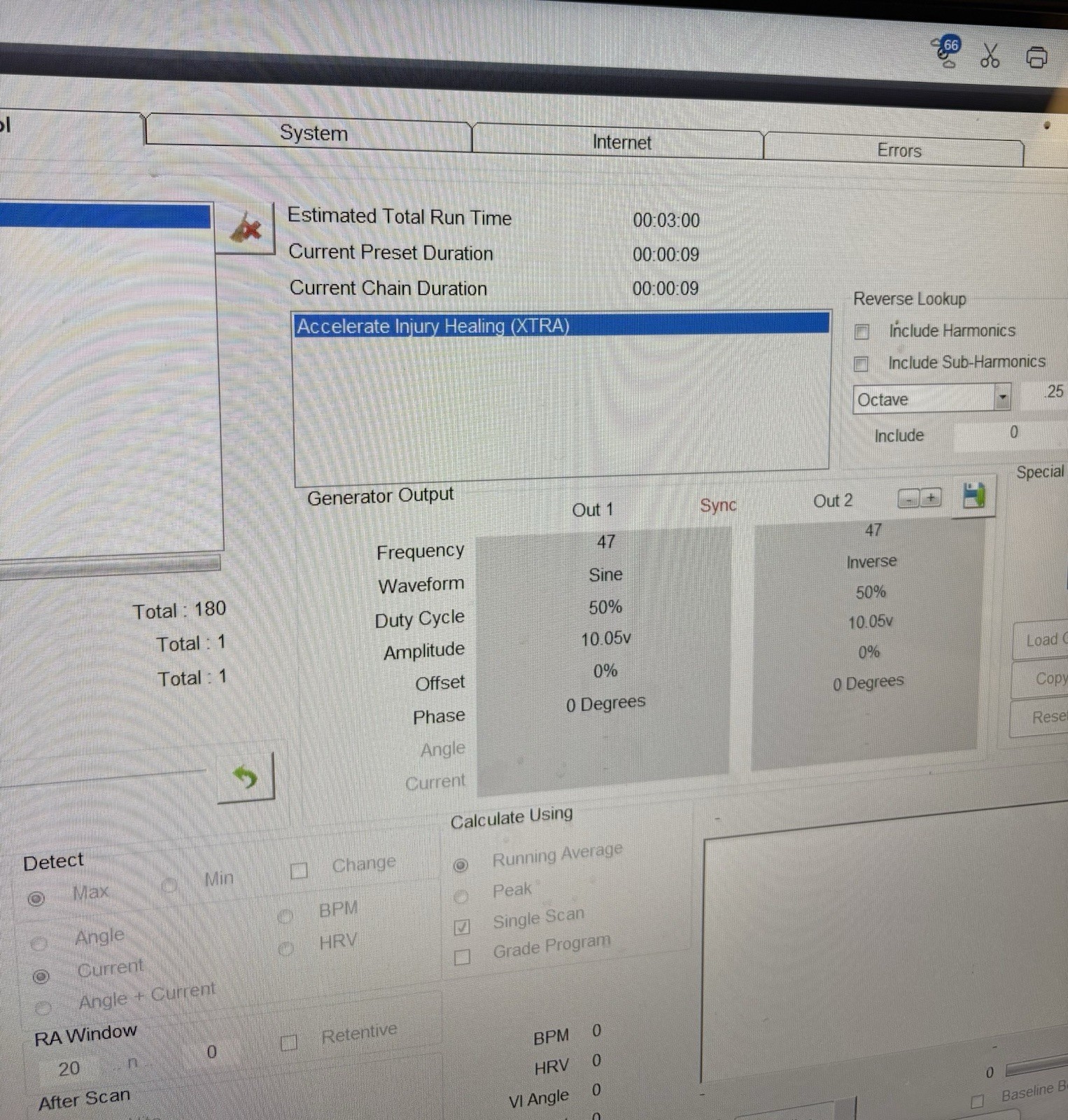Open the Octave dropdown list

[x=1002, y=398]
